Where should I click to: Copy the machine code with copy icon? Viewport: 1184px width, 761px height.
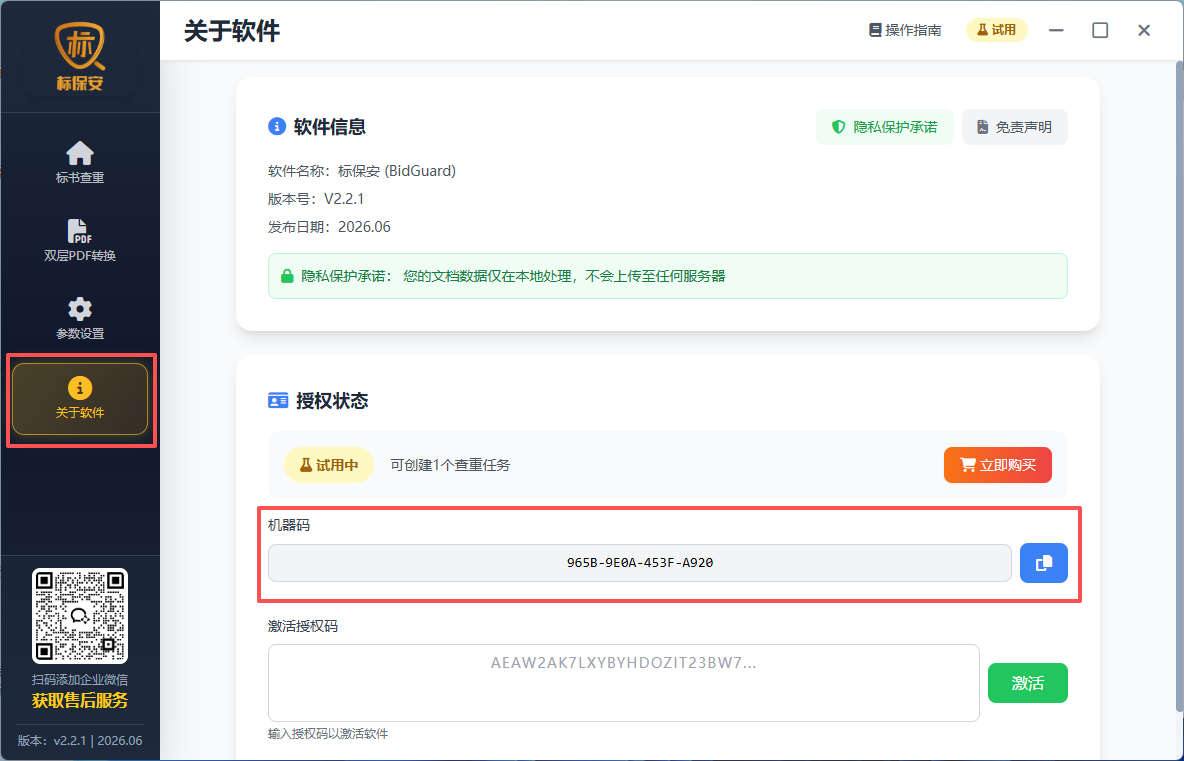[x=1044, y=563]
